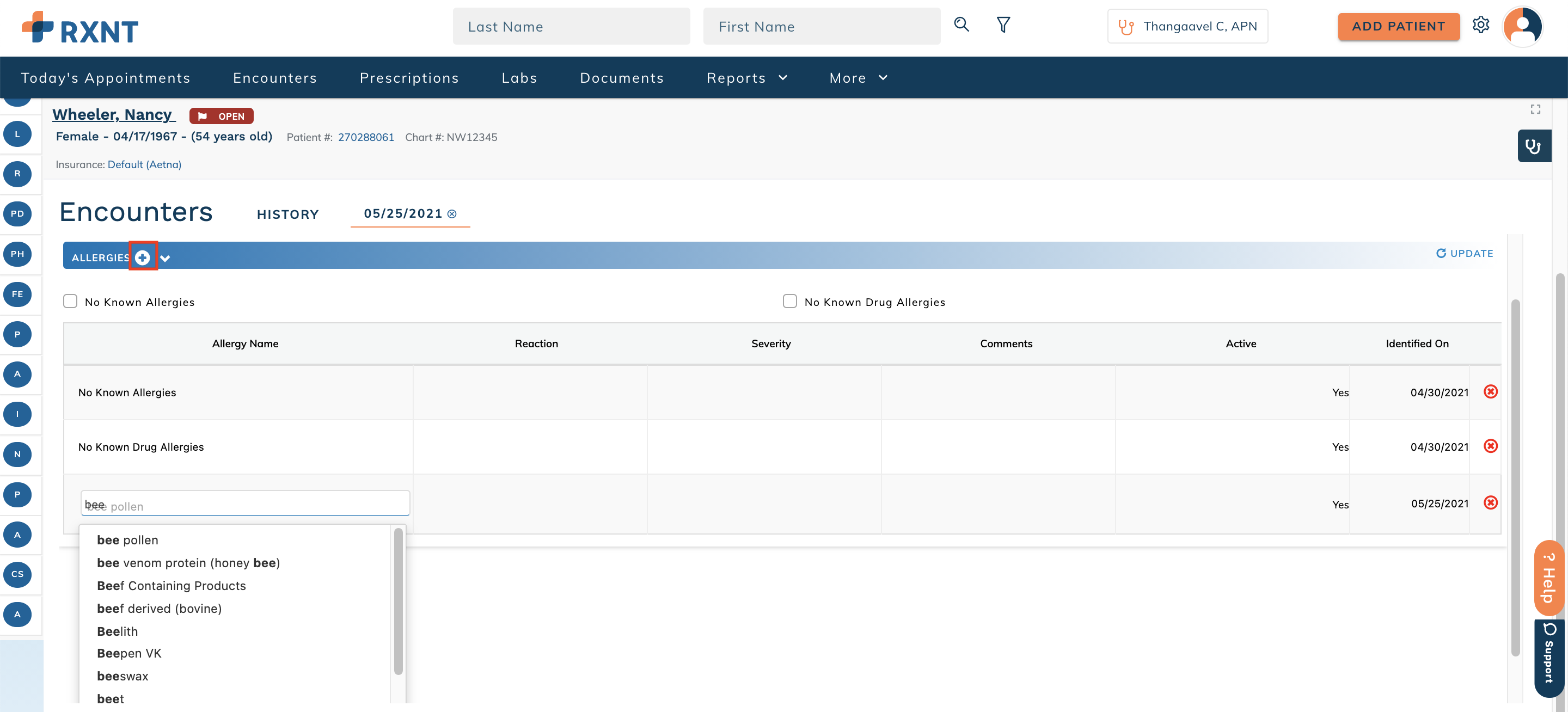This screenshot has width=1568, height=712.
Task: Click the Add Patient button
Action: [x=1398, y=27]
